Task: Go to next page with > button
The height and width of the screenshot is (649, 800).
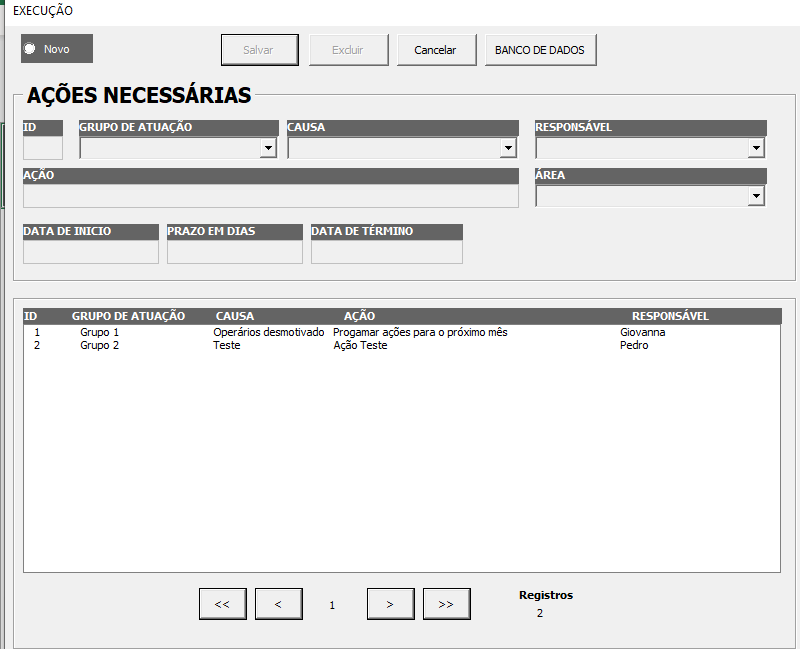Action: 390,604
